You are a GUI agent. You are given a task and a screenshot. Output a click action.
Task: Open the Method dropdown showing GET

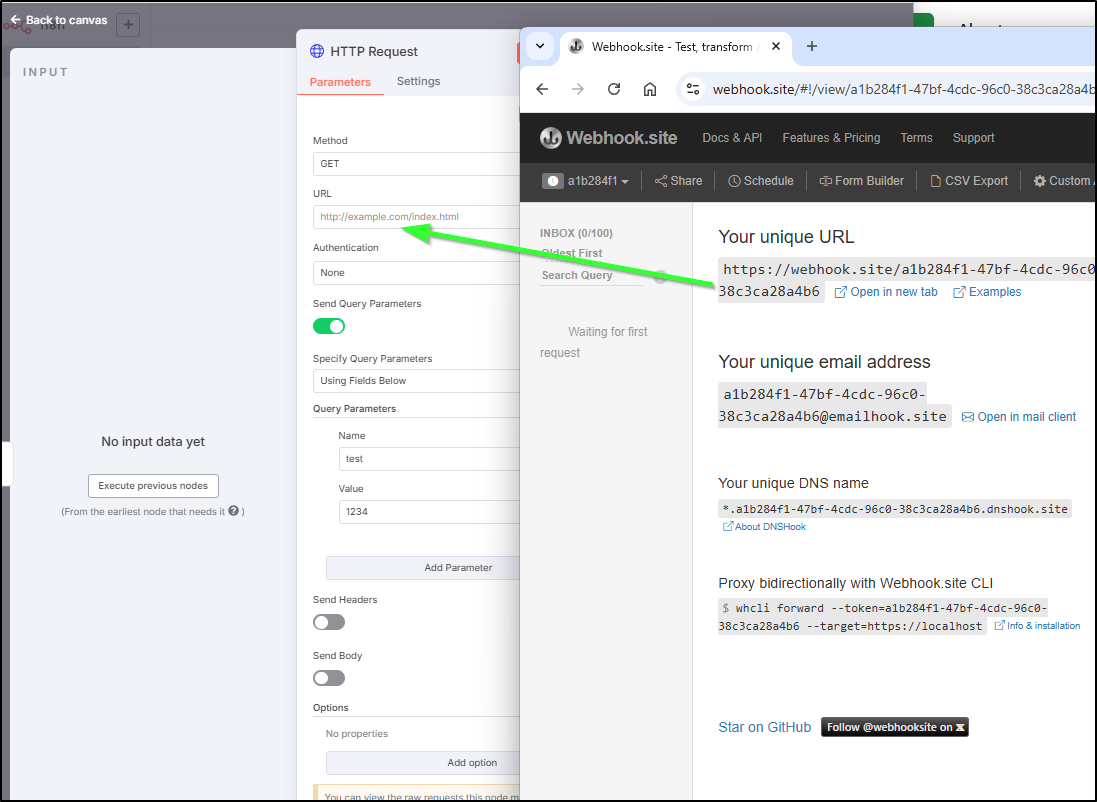[416, 164]
